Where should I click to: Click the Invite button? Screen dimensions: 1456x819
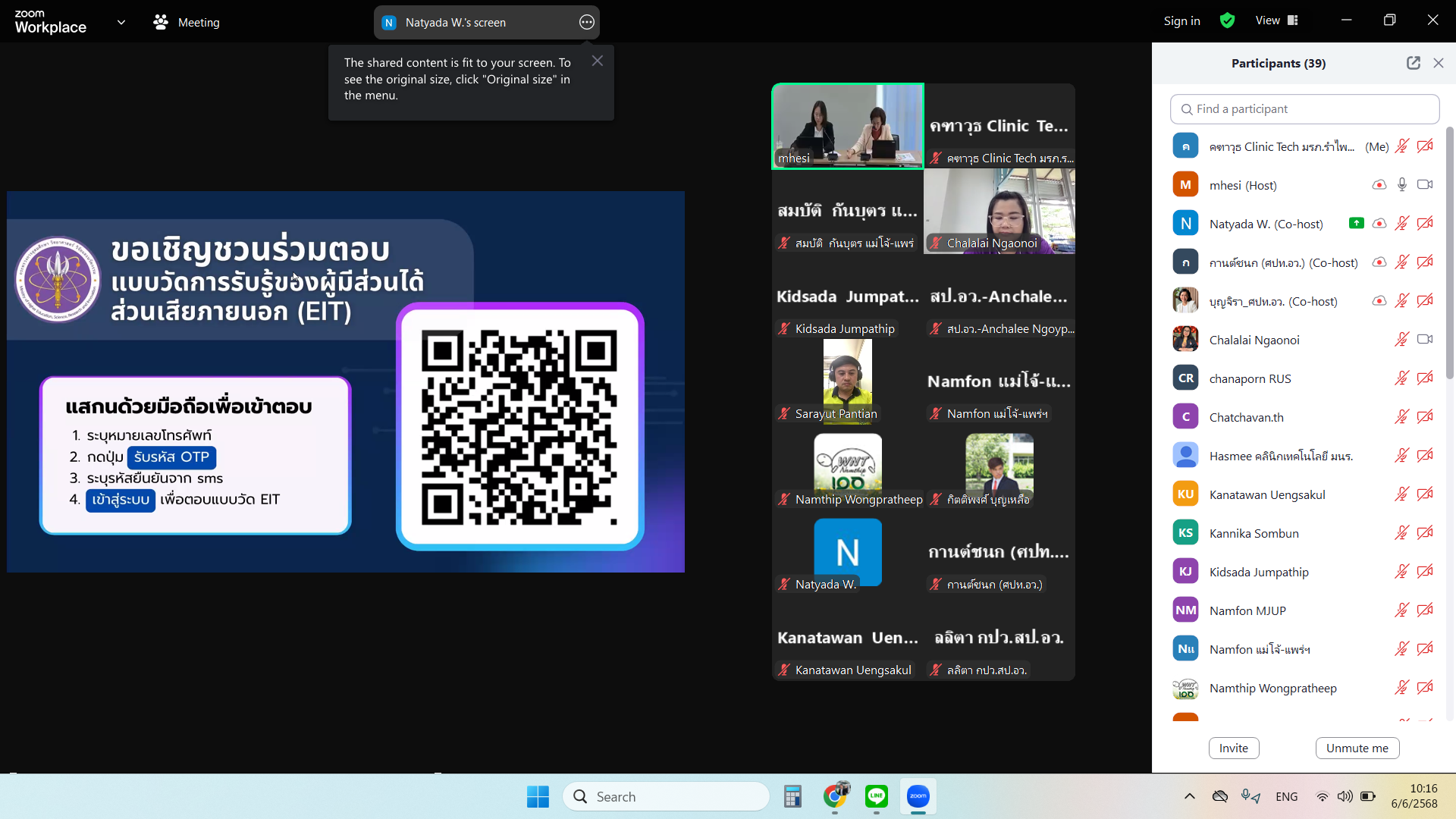1233,748
